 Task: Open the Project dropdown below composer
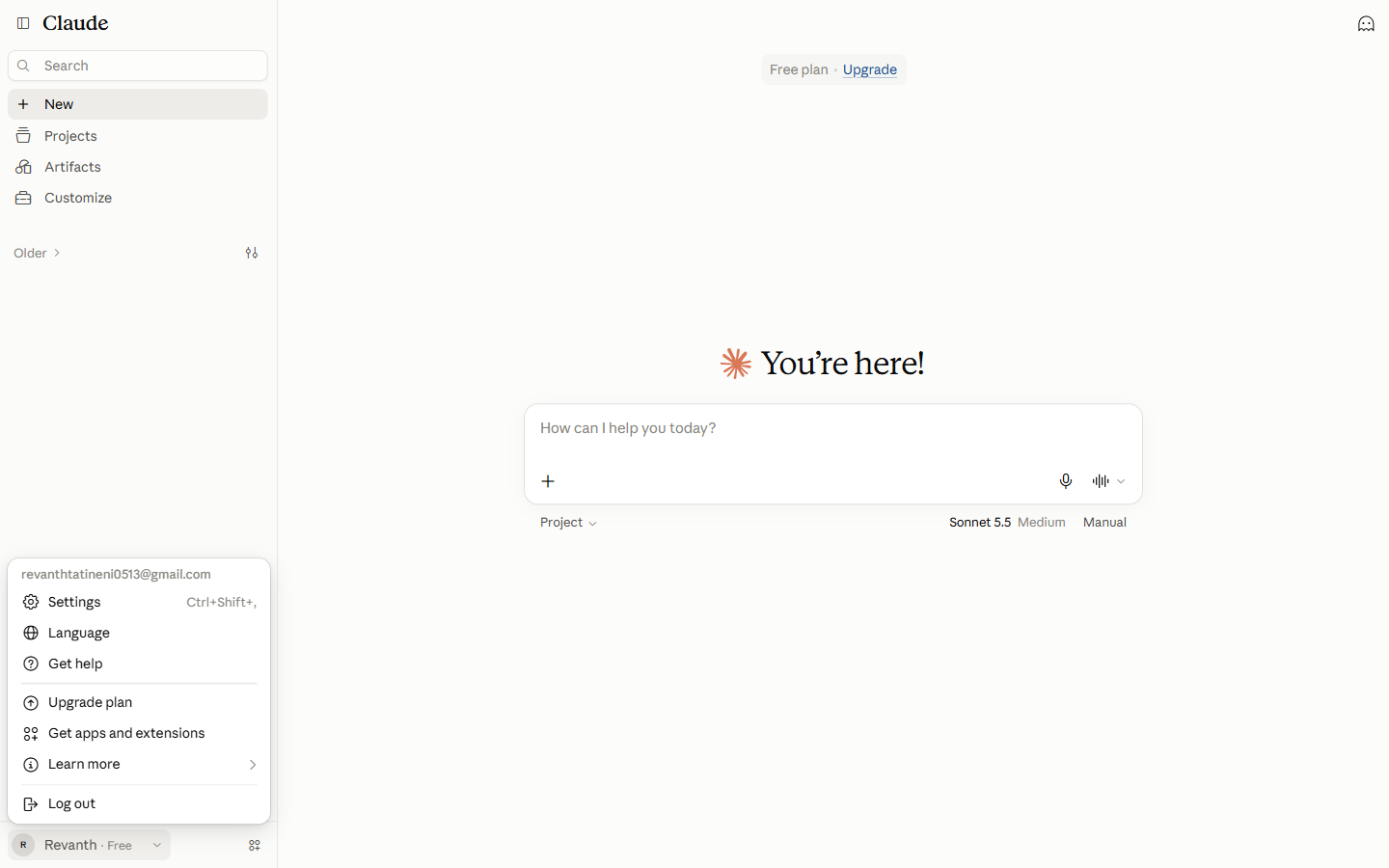[568, 523]
